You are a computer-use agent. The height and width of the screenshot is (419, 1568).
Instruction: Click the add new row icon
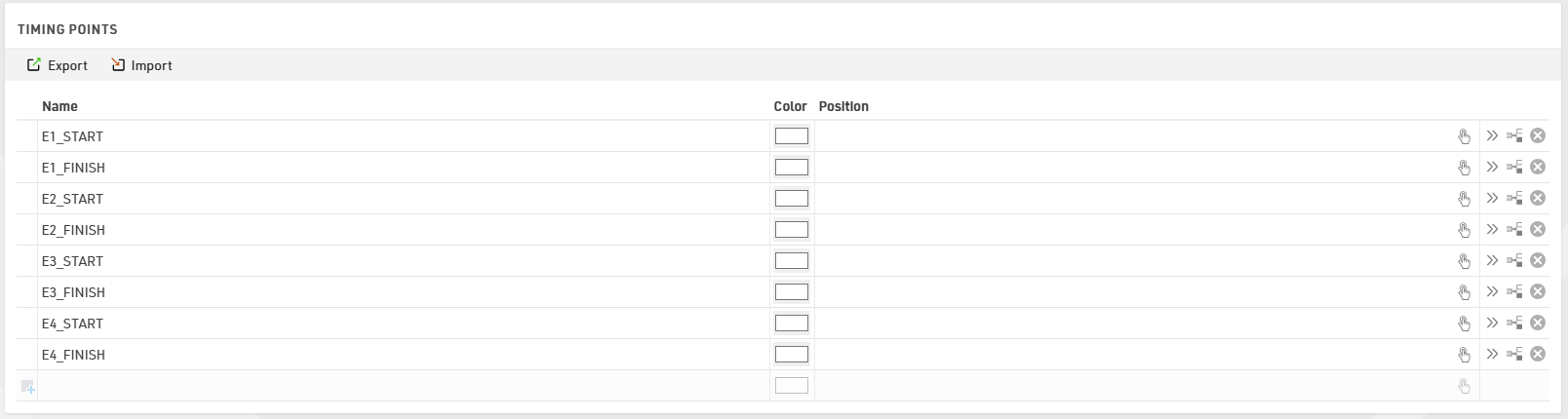27,387
